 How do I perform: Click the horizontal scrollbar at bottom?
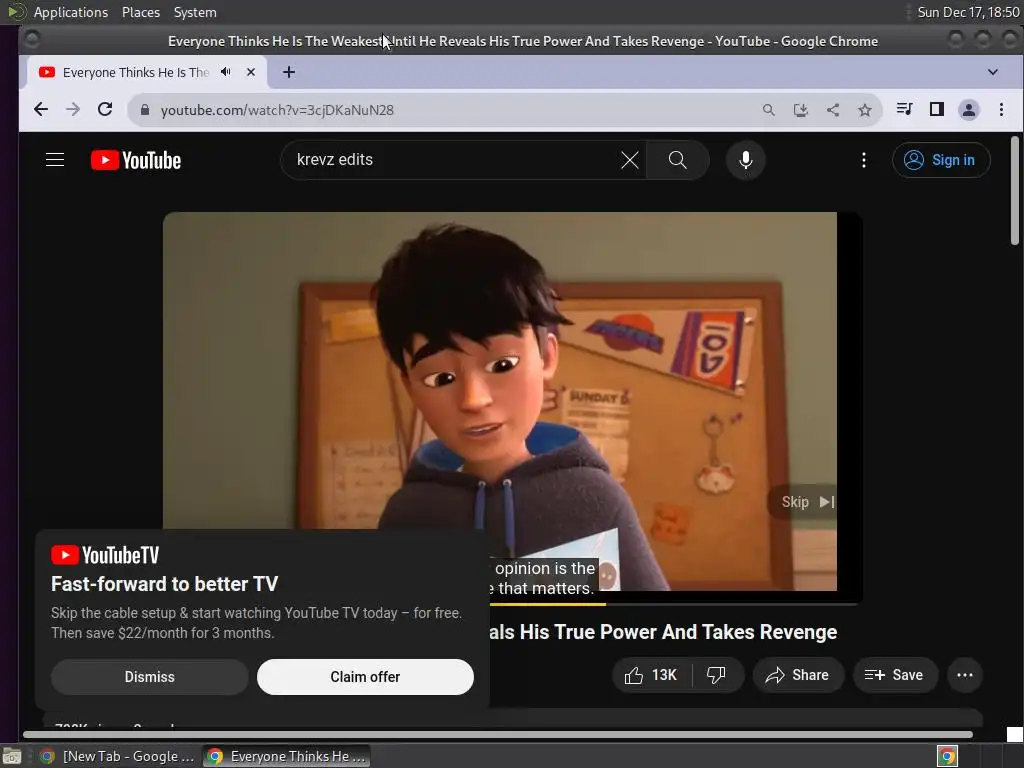tap(498, 735)
